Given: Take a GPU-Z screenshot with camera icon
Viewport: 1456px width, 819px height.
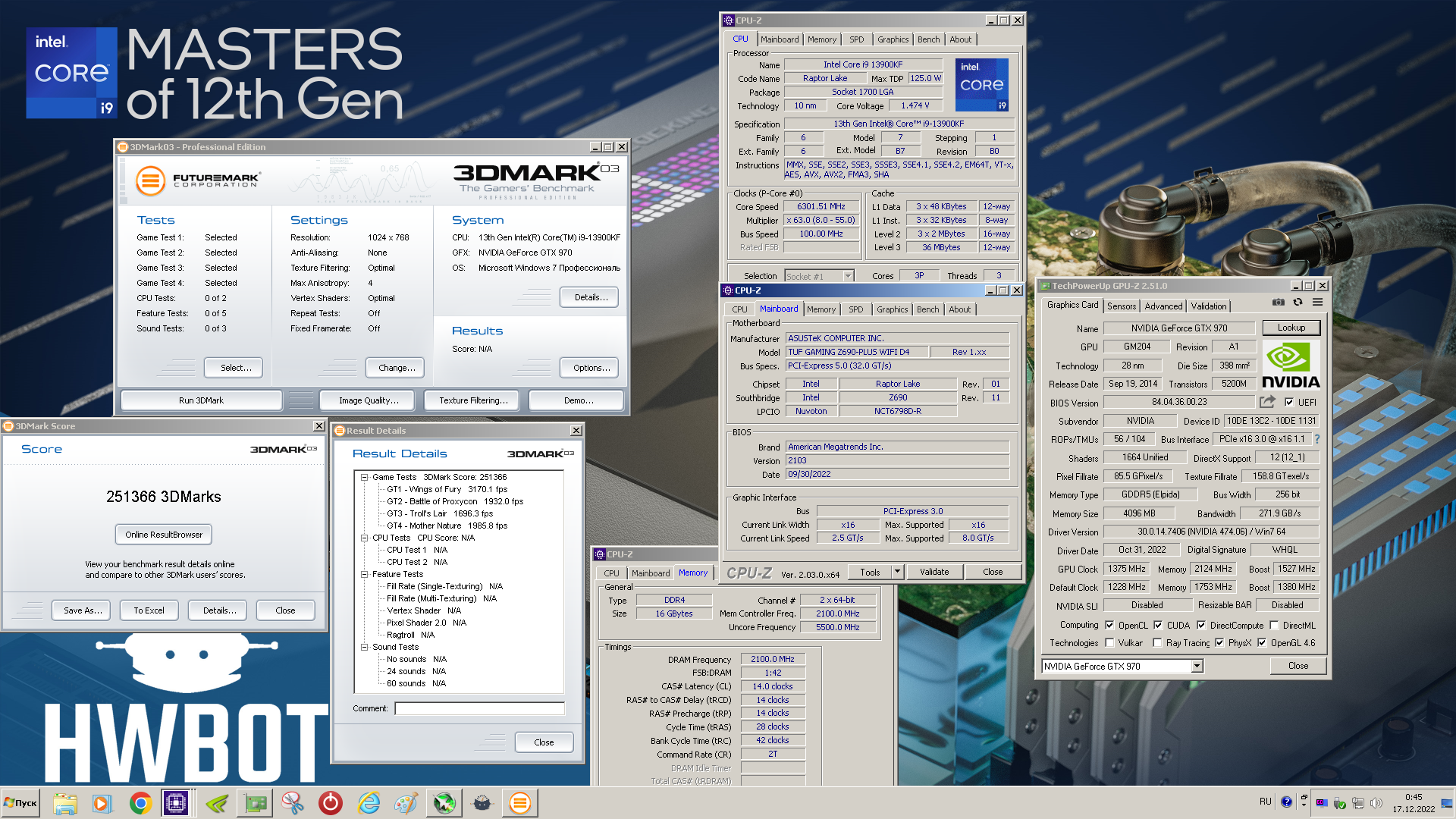Looking at the screenshot, I should [x=1279, y=302].
